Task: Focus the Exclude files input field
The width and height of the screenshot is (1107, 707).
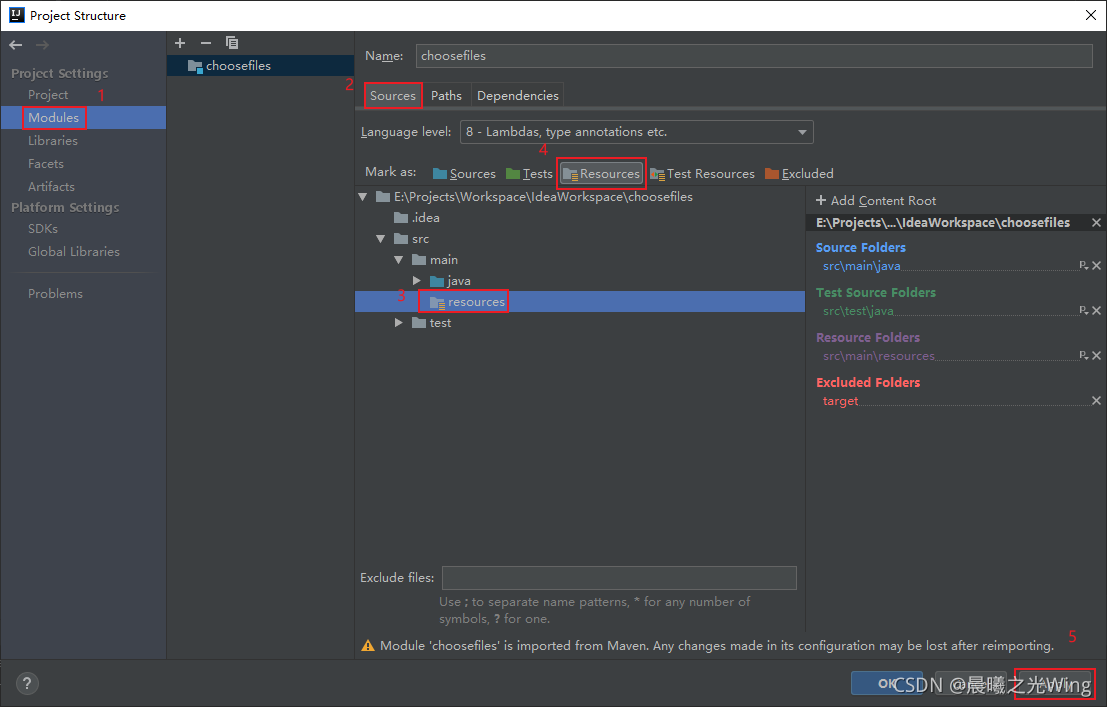Action: [619, 578]
